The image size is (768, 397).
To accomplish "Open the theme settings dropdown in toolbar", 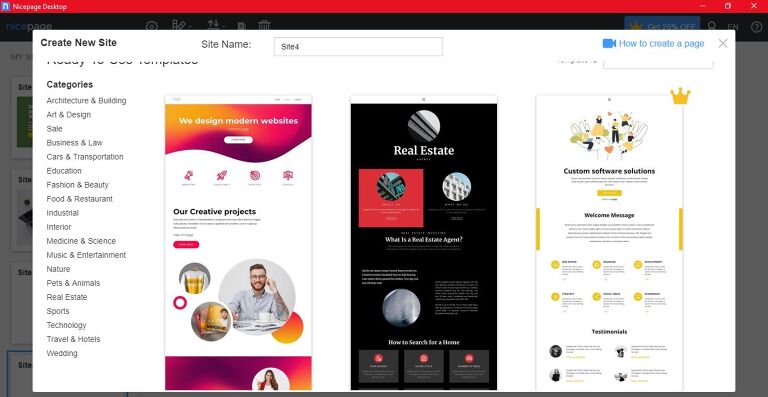I will coord(181,25).
